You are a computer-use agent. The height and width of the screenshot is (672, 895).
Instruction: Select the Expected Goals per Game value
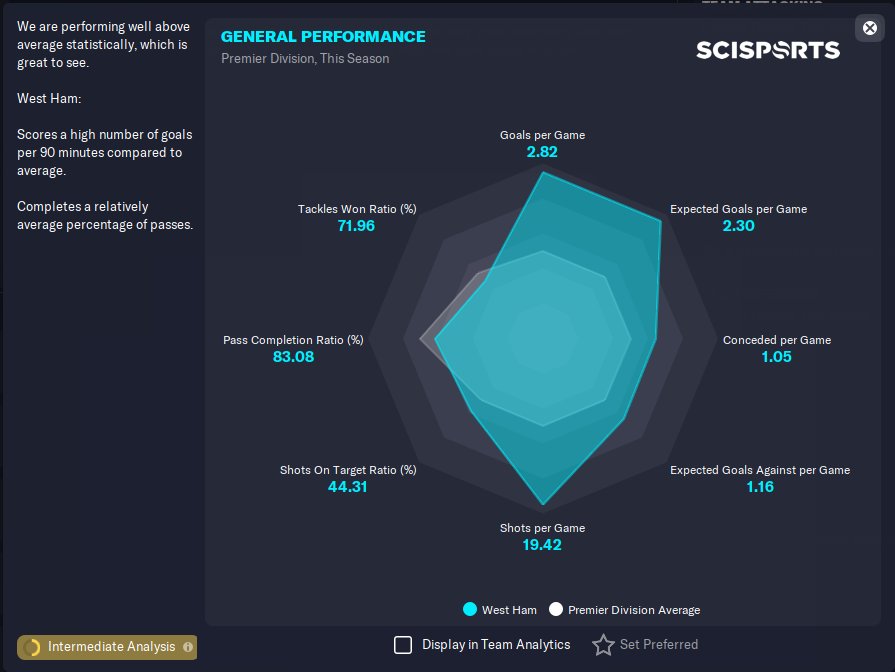tap(738, 226)
